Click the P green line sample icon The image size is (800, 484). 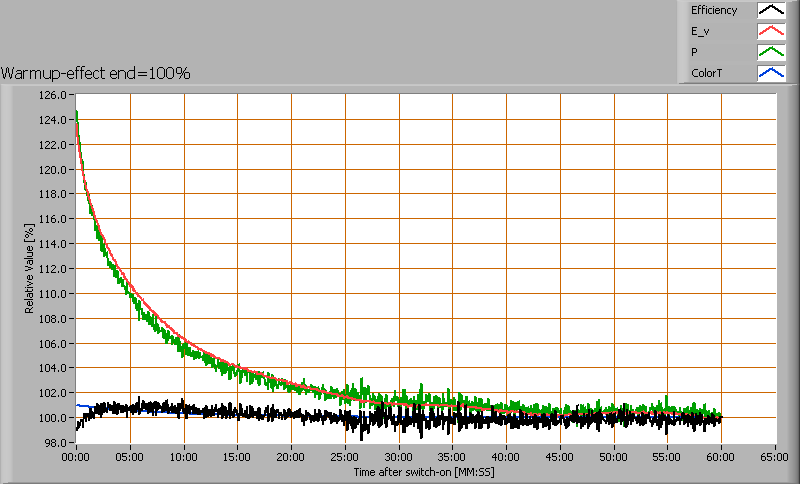(x=770, y=52)
